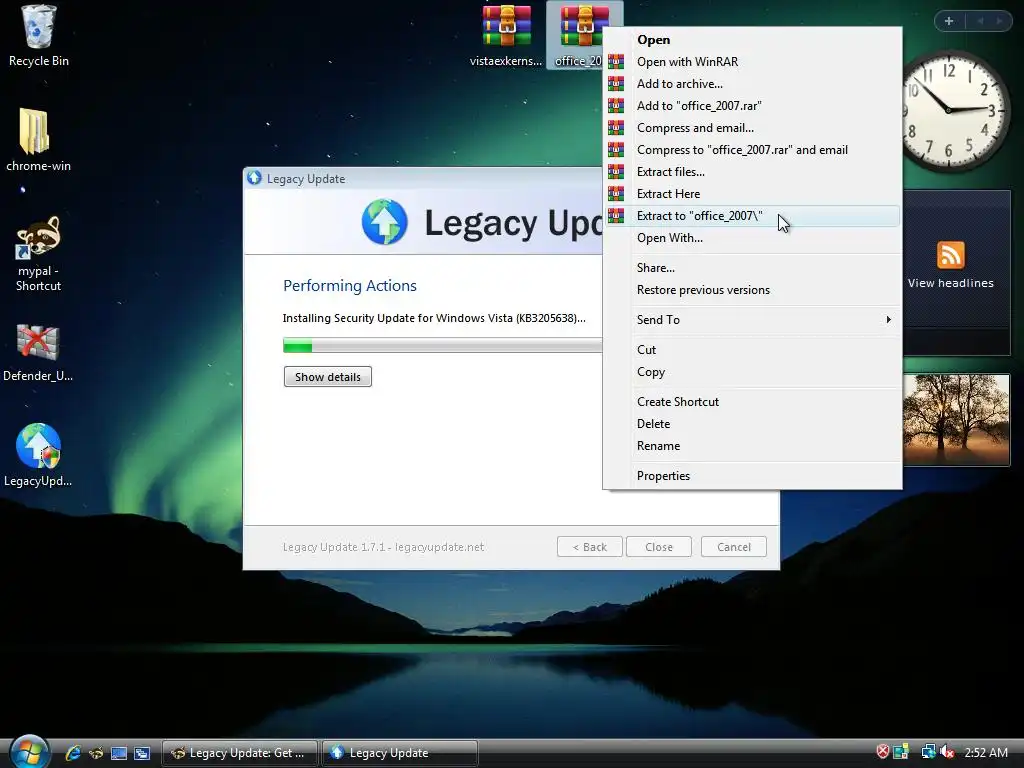Switch to Legacy Update taskbar button

(400, 753)
